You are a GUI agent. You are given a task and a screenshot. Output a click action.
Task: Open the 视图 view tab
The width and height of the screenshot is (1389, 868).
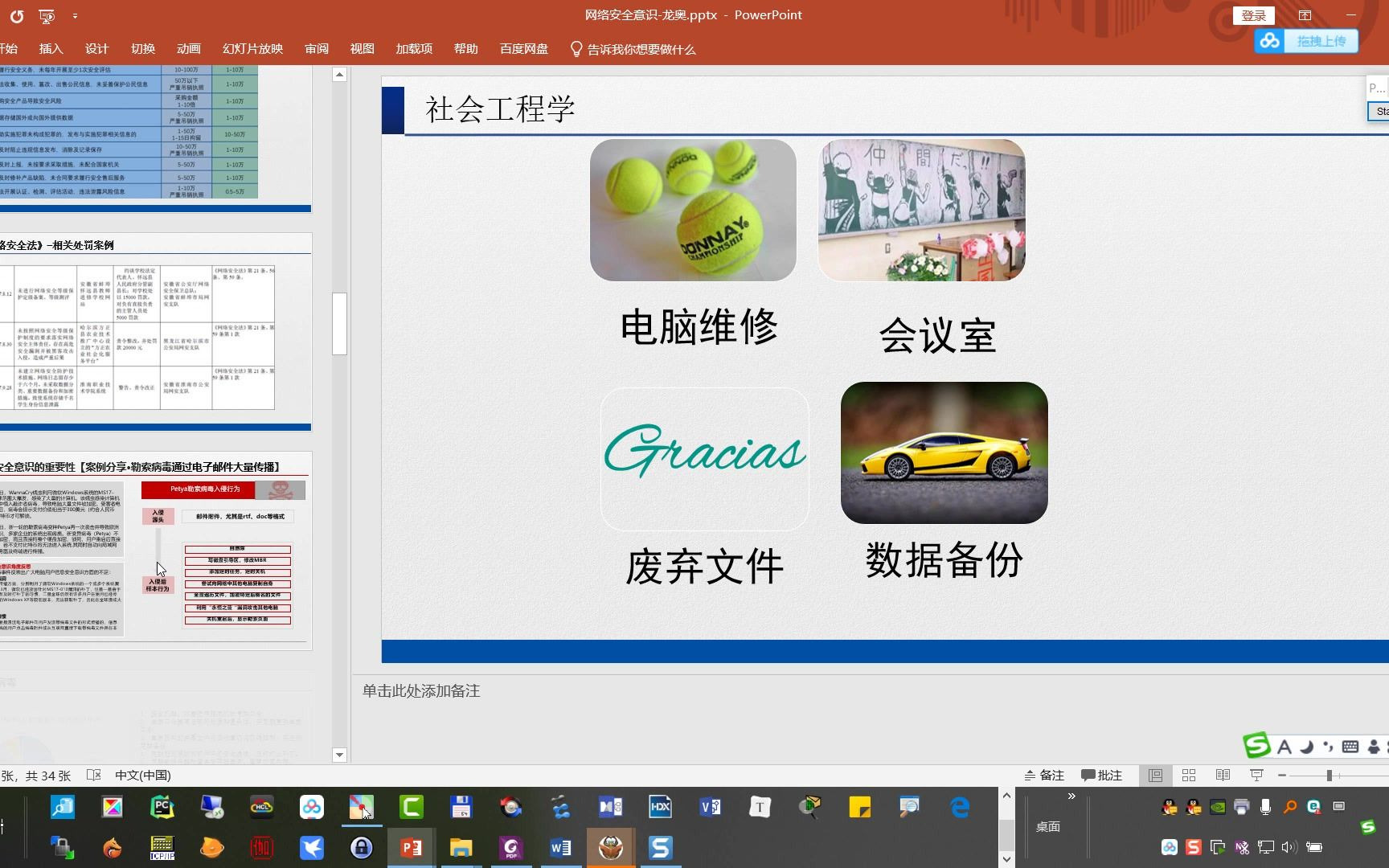pos(363,49)
